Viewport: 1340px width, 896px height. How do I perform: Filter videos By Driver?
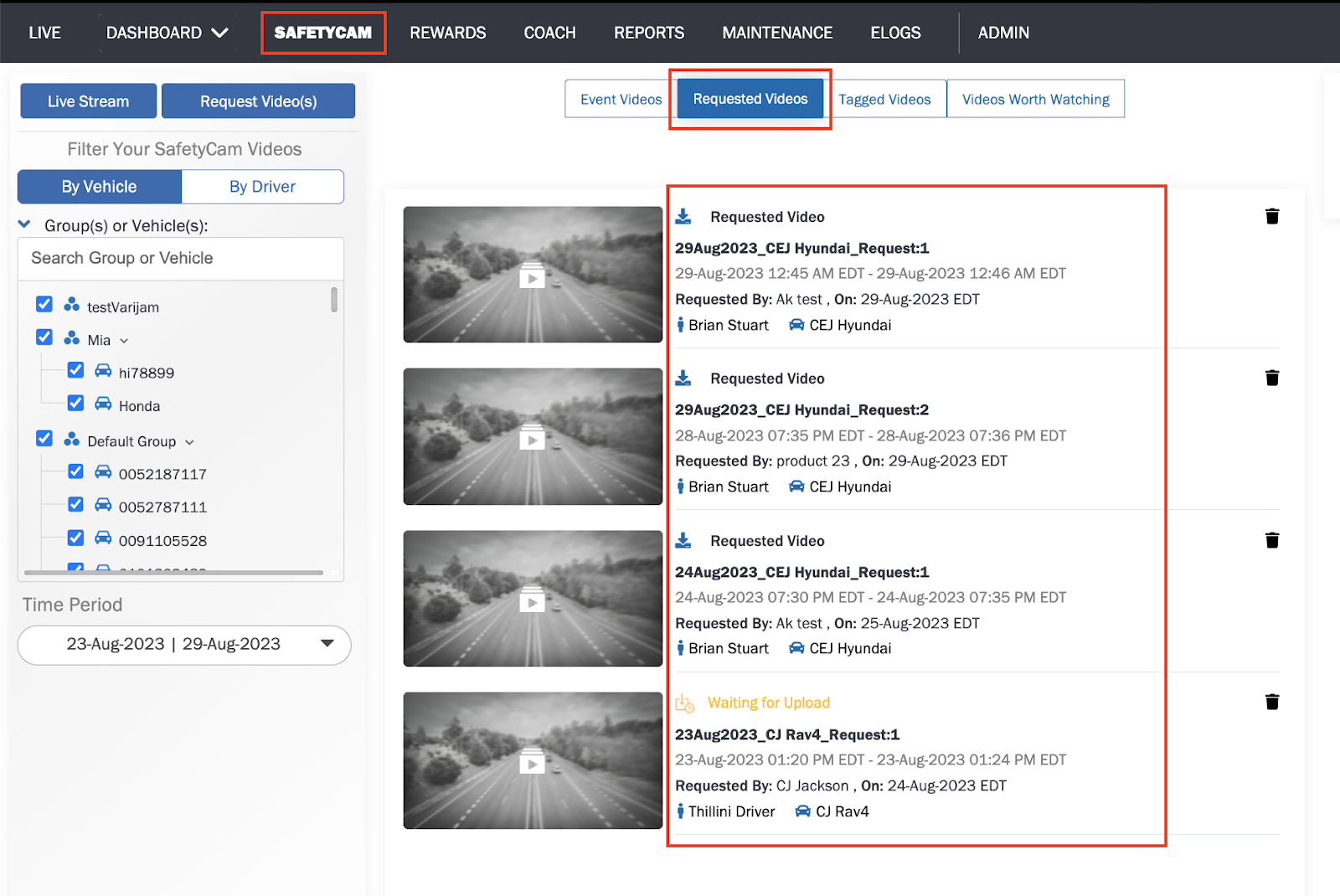coord(263,187)
